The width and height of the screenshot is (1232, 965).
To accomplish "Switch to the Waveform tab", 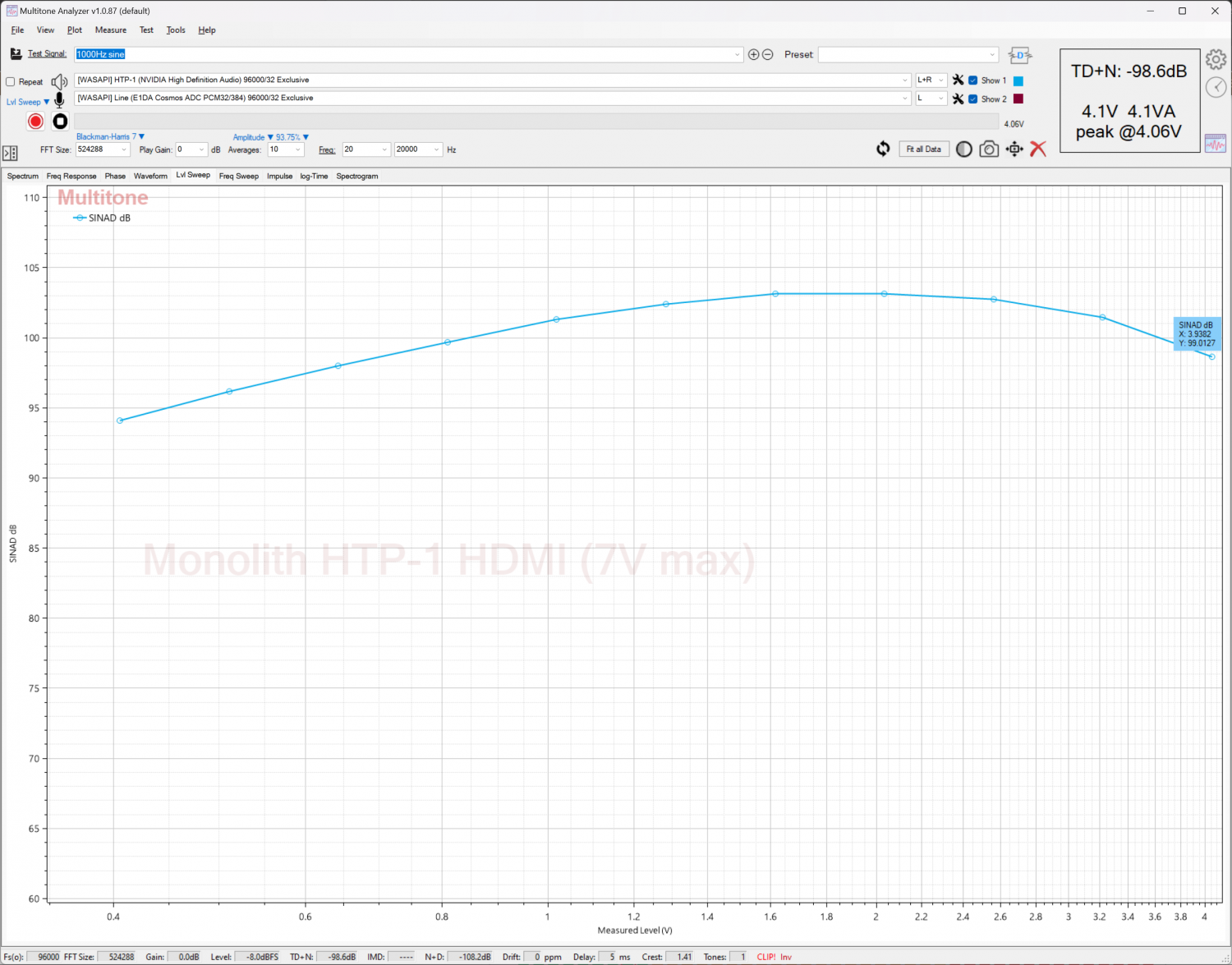I will 150,177.
